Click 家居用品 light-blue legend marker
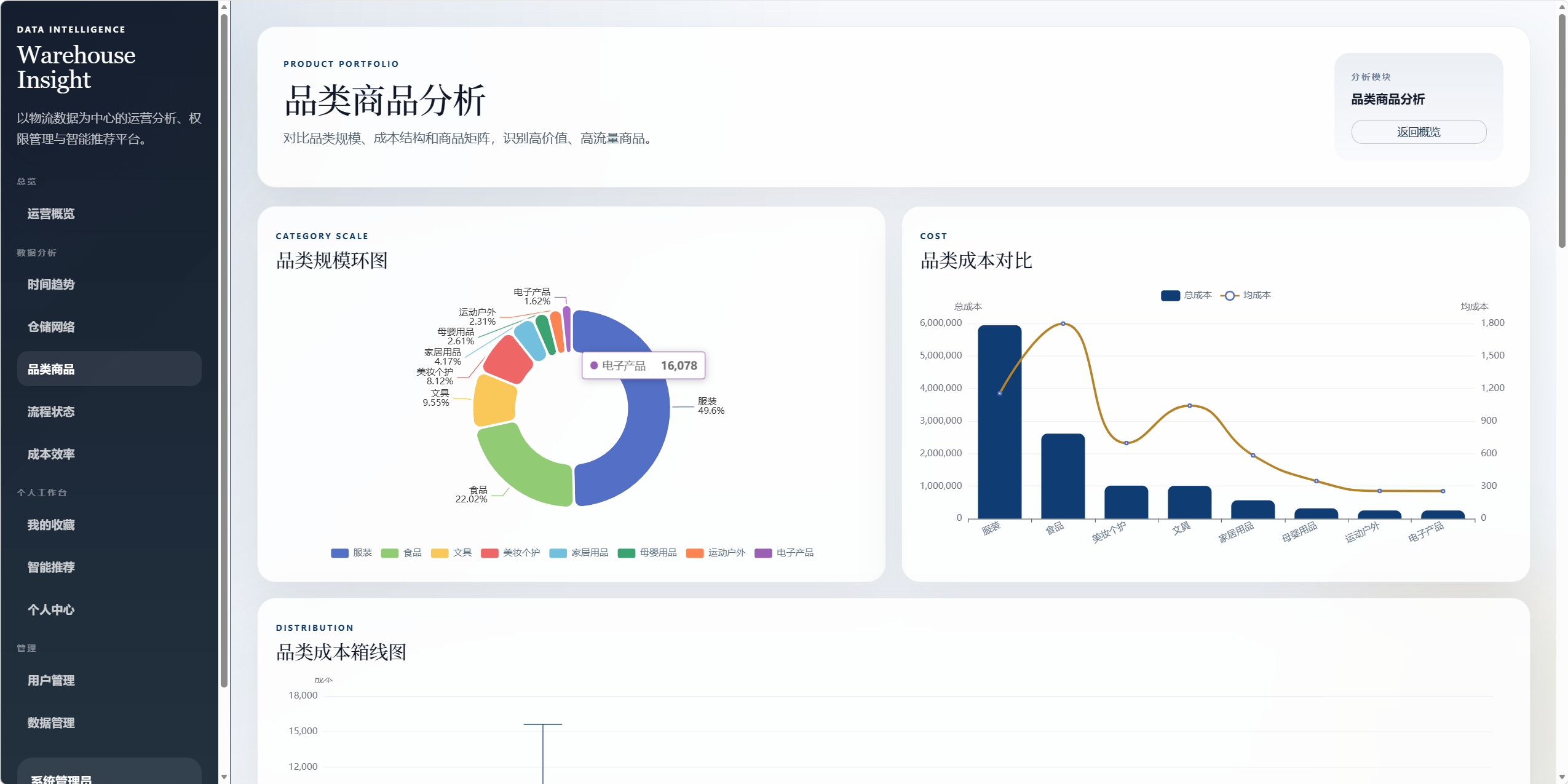Viewport: 1568px width, 784px height. (x=558, y=553)
